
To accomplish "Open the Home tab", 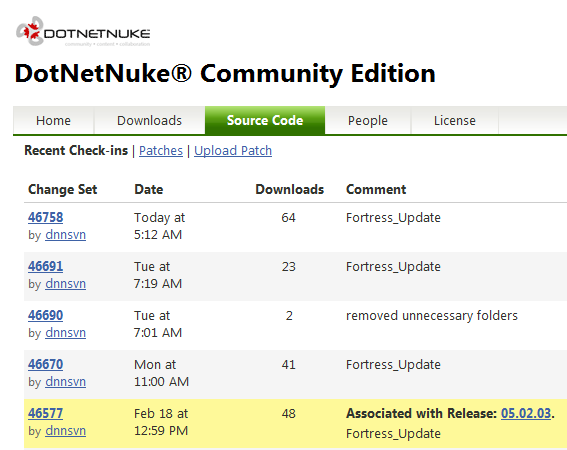I will click(x=54, y=120).
